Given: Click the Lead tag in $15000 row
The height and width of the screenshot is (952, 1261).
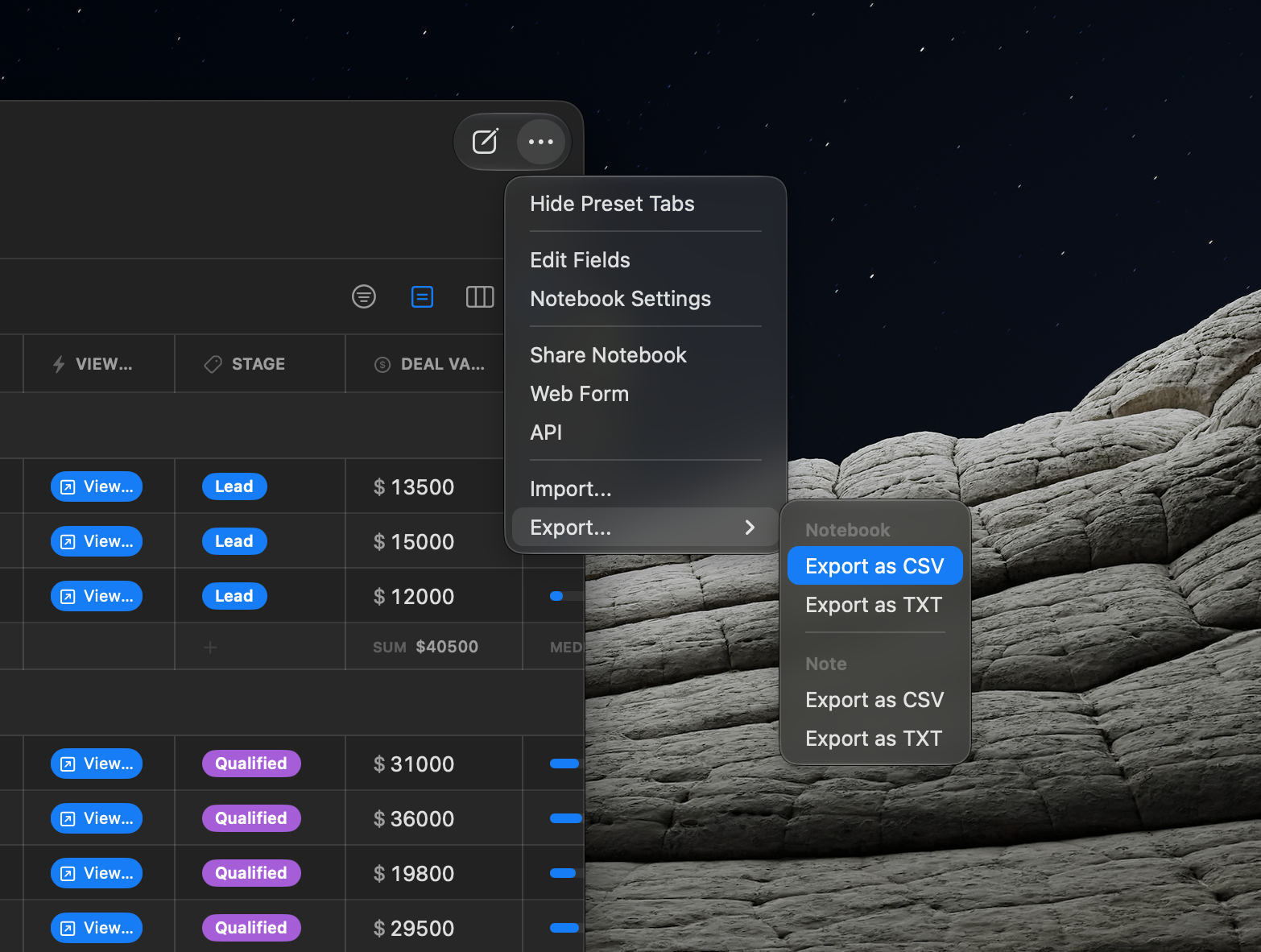Looking at the screenshot, I should coord(234,541).
